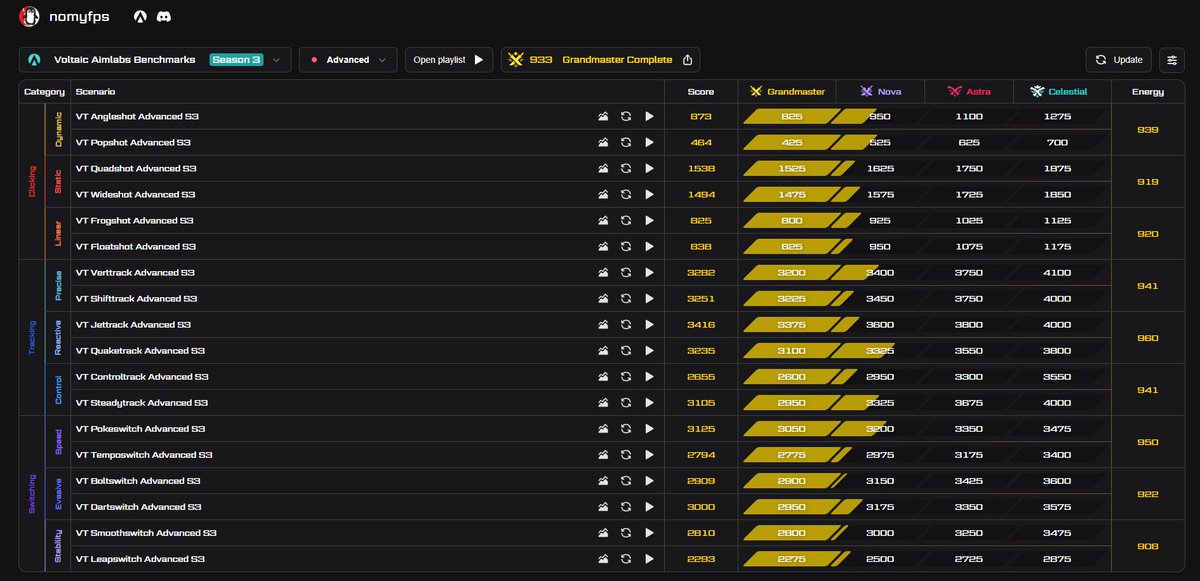1200x581 pixels.
Task: Open the settings sliders icon near Update
Action: point(1171,60)
